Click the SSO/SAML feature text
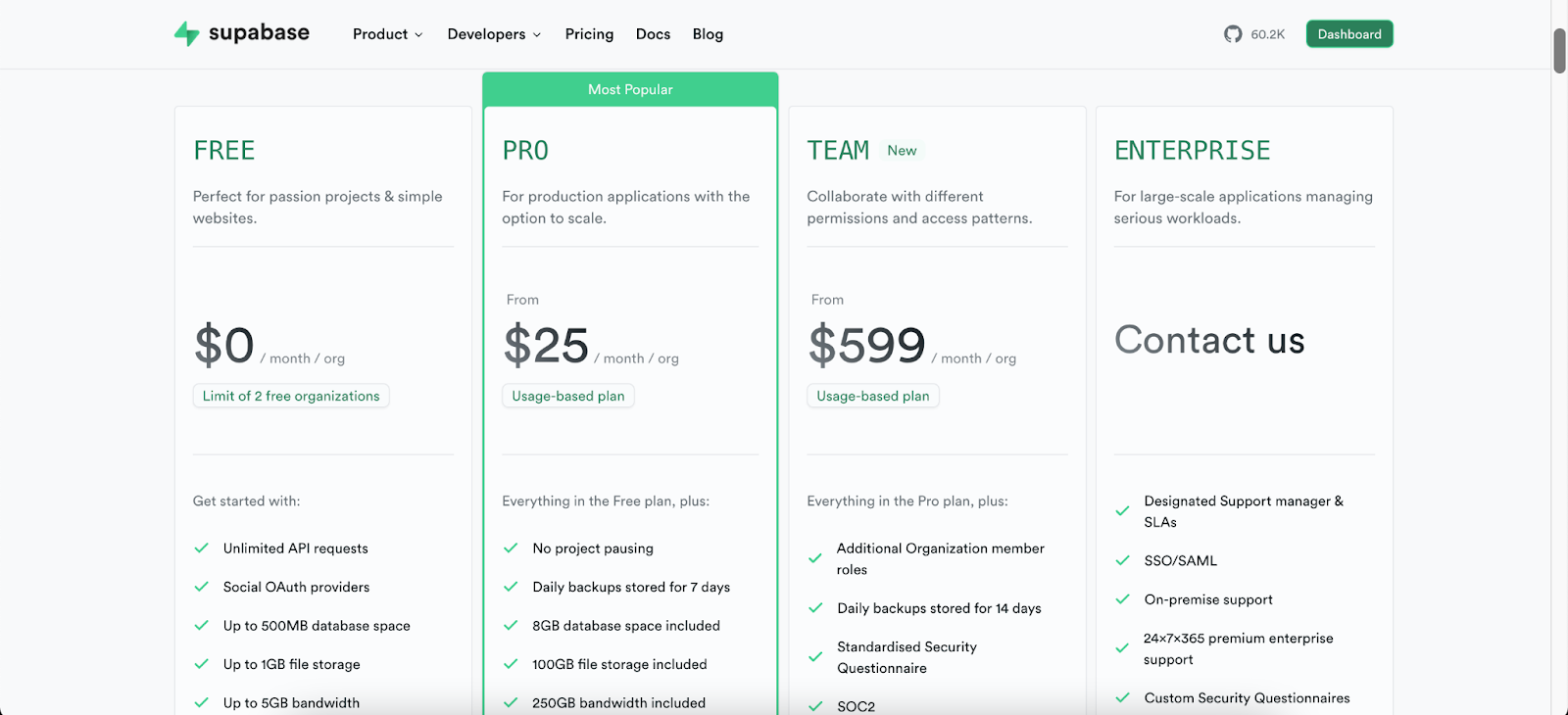The image size is (1568, 715). (x=1181, y=560)
